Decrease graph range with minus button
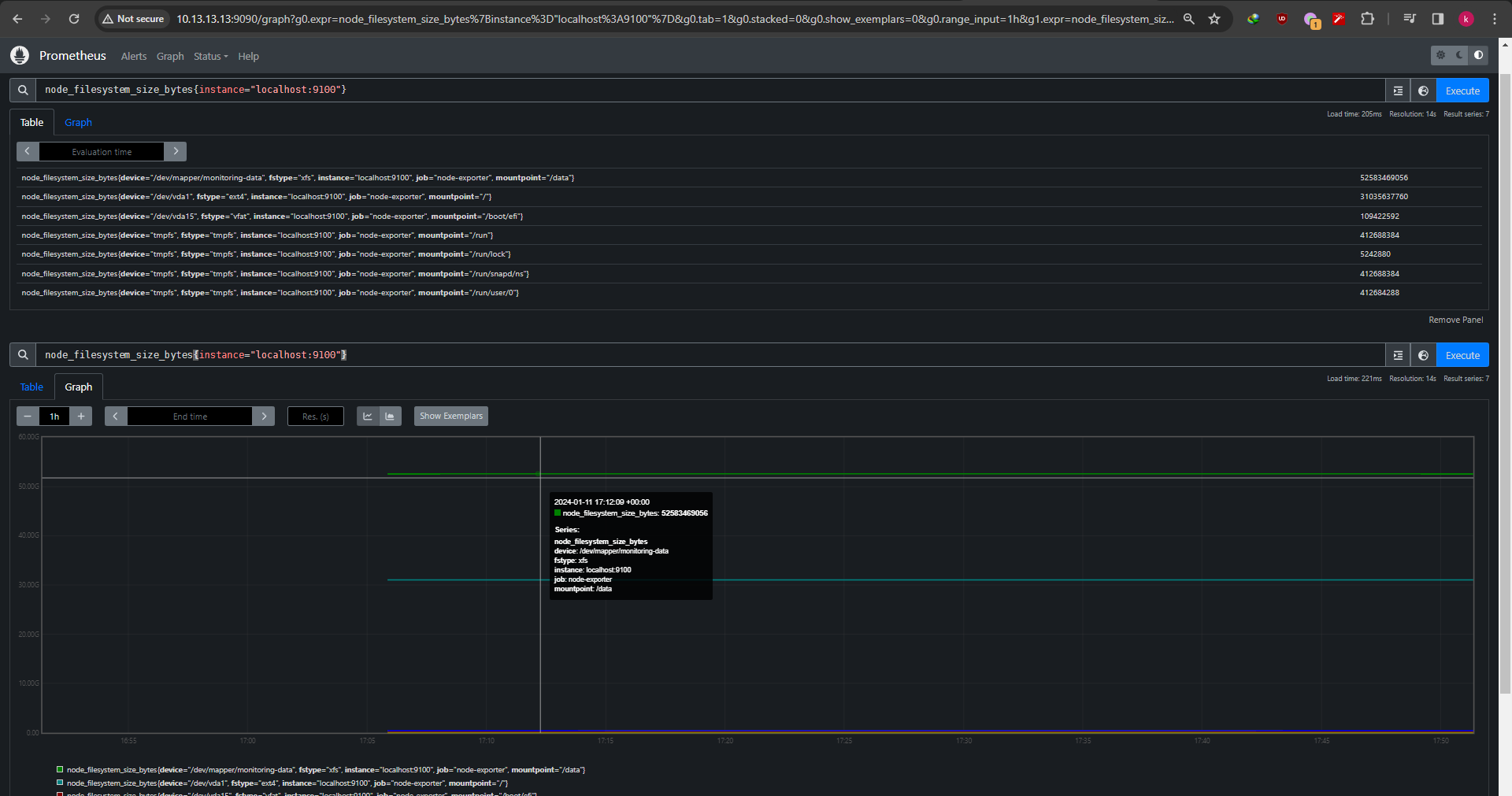Screen dimensions: 1512x796 click(x=28, y=417)
